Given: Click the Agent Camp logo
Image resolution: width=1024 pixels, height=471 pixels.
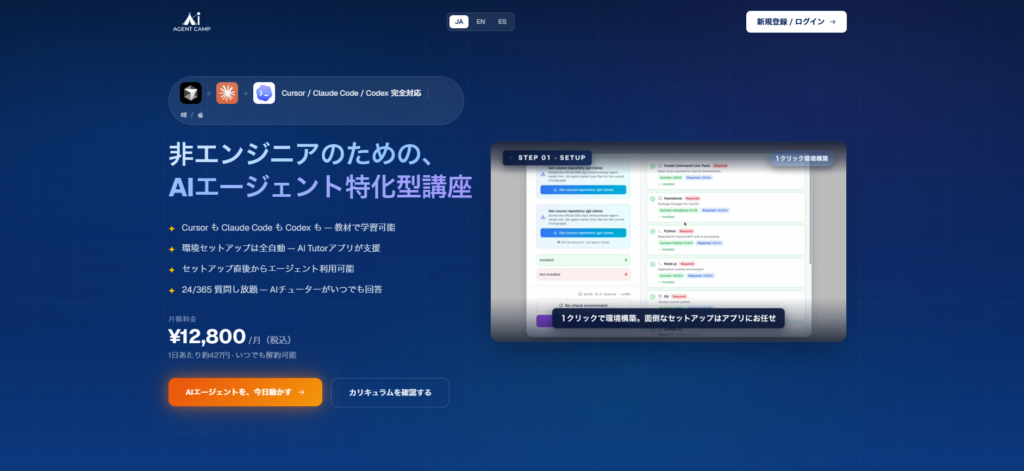Looking at the screenshot, I should [191, 22].
